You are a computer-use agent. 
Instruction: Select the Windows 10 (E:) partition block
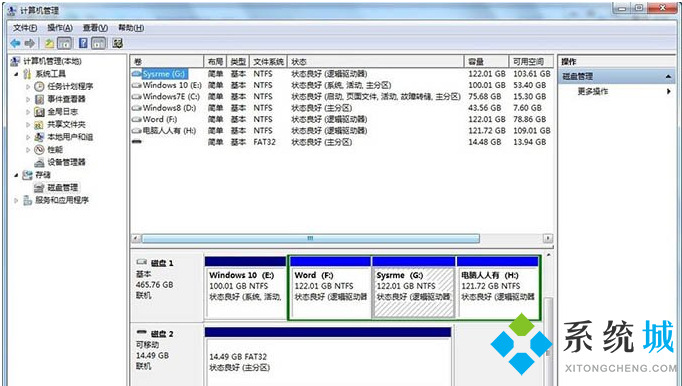pyautogui.click(x=245, y=287)
